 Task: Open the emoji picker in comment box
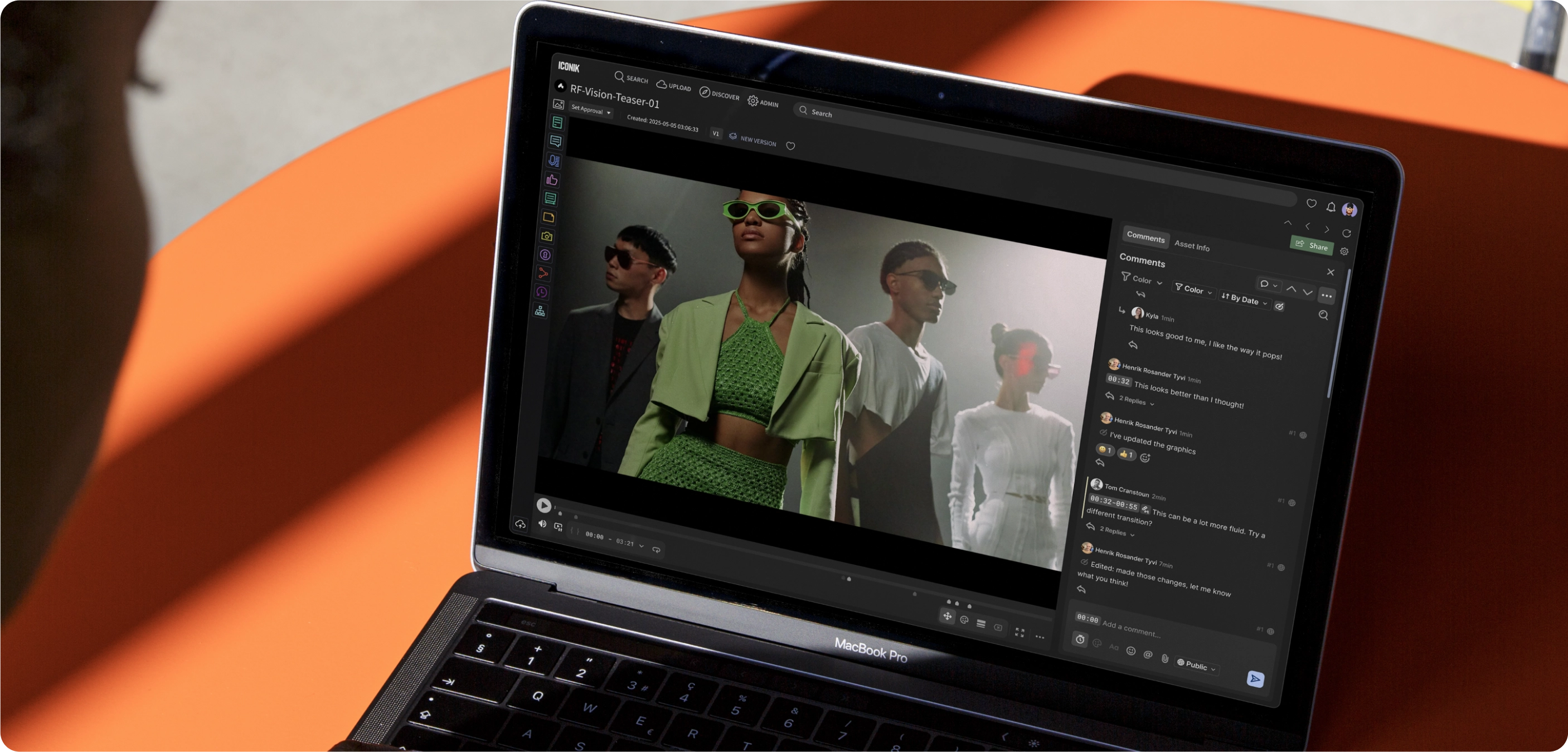coord(1130,651)
